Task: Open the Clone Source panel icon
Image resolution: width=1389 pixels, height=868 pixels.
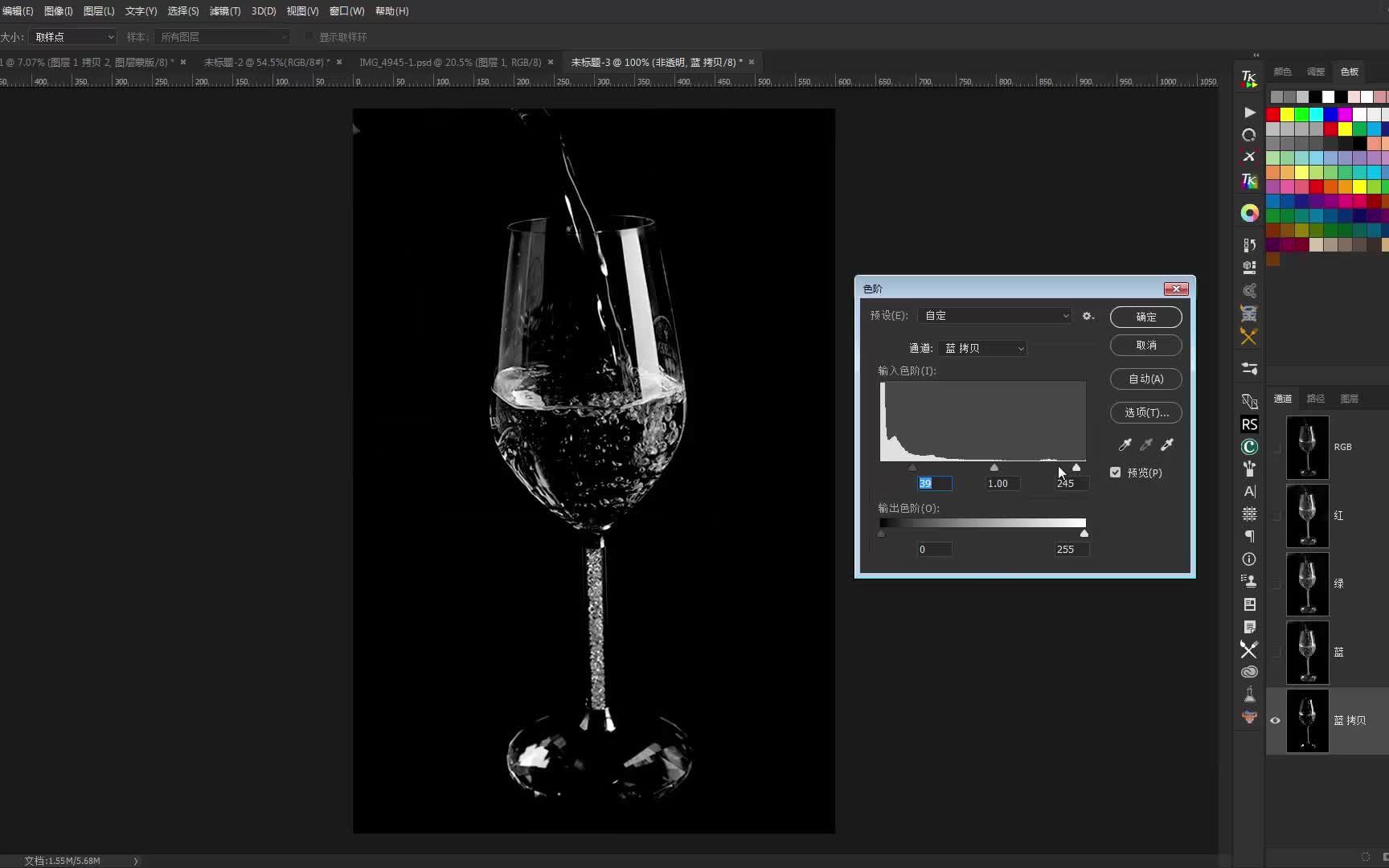Action: 1249,401
